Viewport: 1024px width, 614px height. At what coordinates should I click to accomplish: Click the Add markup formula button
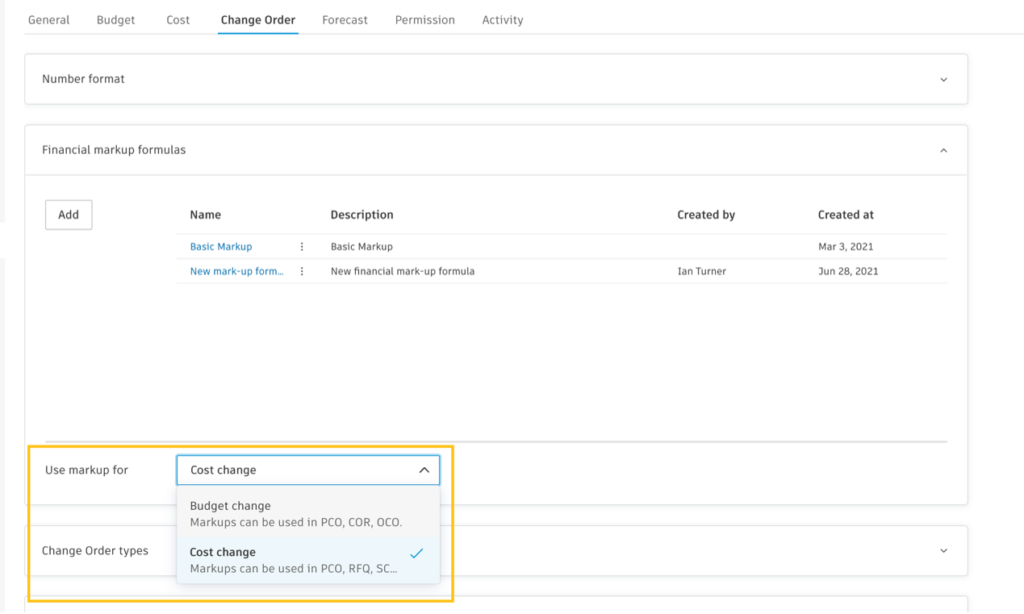[x=69, y=214]
